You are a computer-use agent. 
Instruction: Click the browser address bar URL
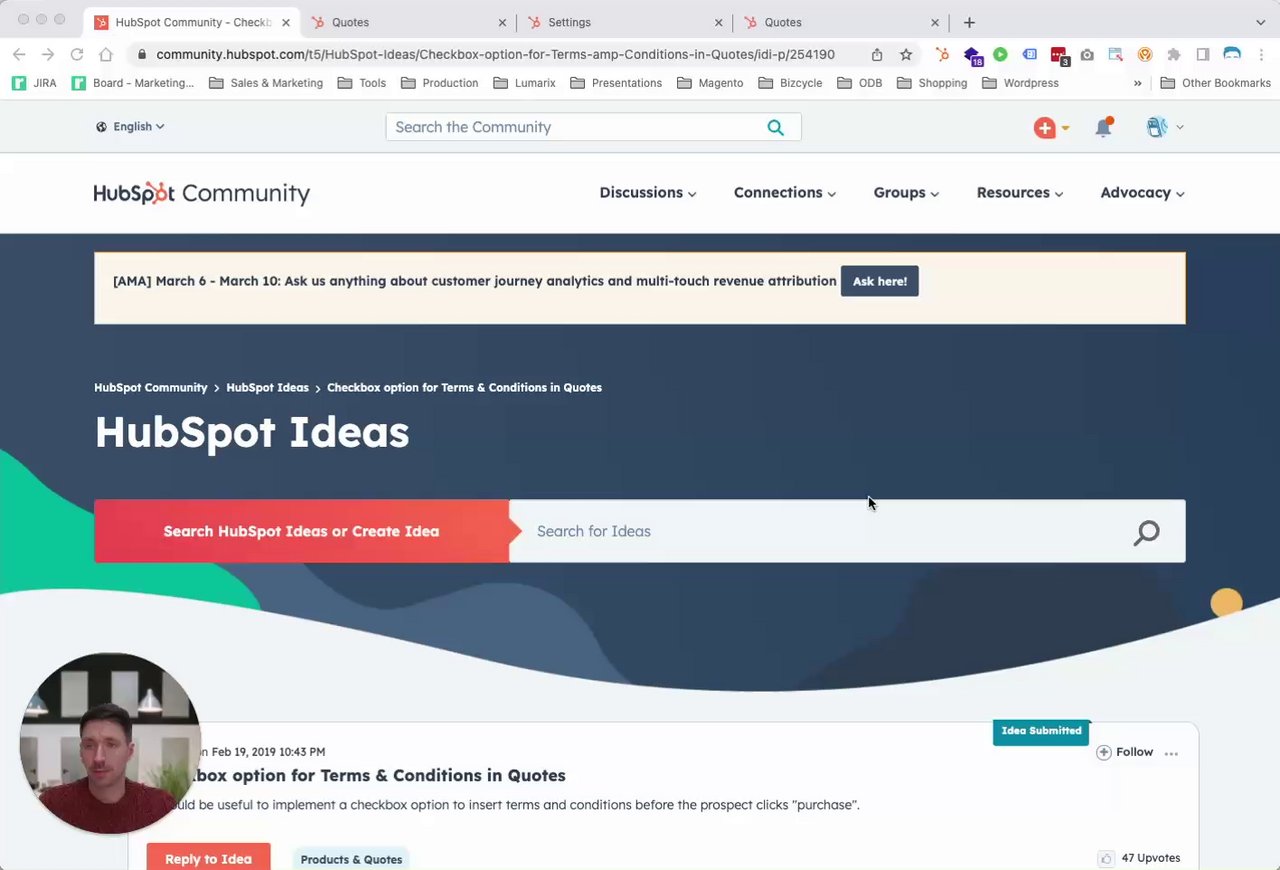point(495,54)
